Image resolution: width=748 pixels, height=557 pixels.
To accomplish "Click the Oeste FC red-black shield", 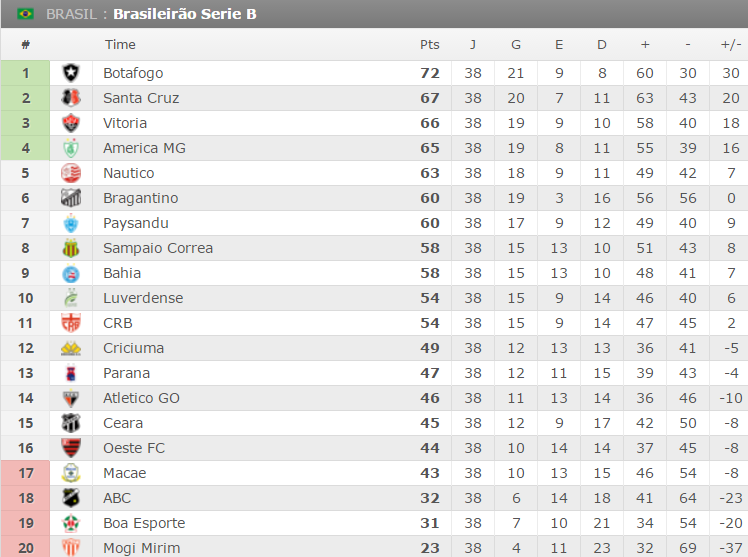I will [71, 448].
